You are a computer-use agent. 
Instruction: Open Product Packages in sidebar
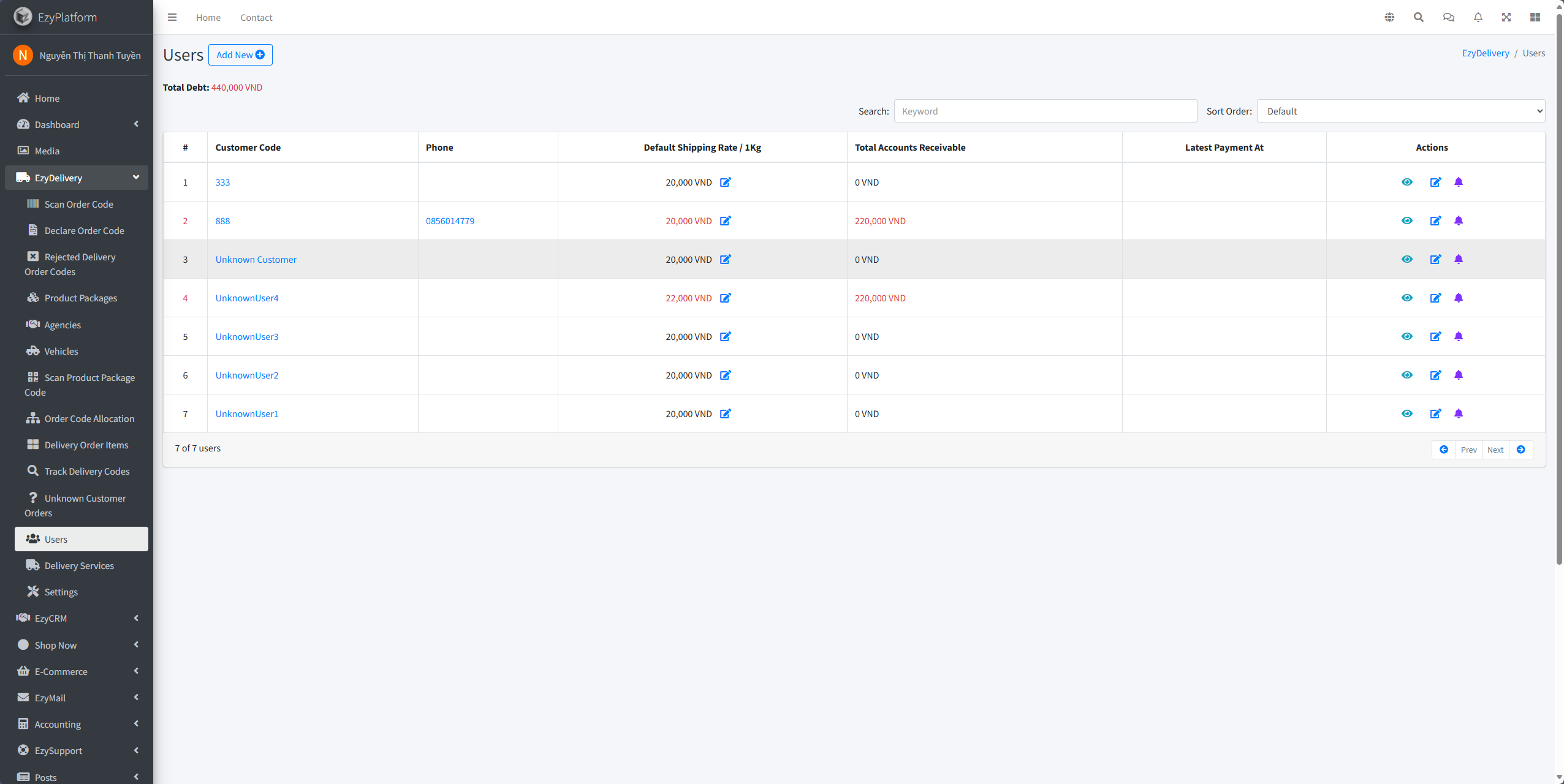[82, 298]
